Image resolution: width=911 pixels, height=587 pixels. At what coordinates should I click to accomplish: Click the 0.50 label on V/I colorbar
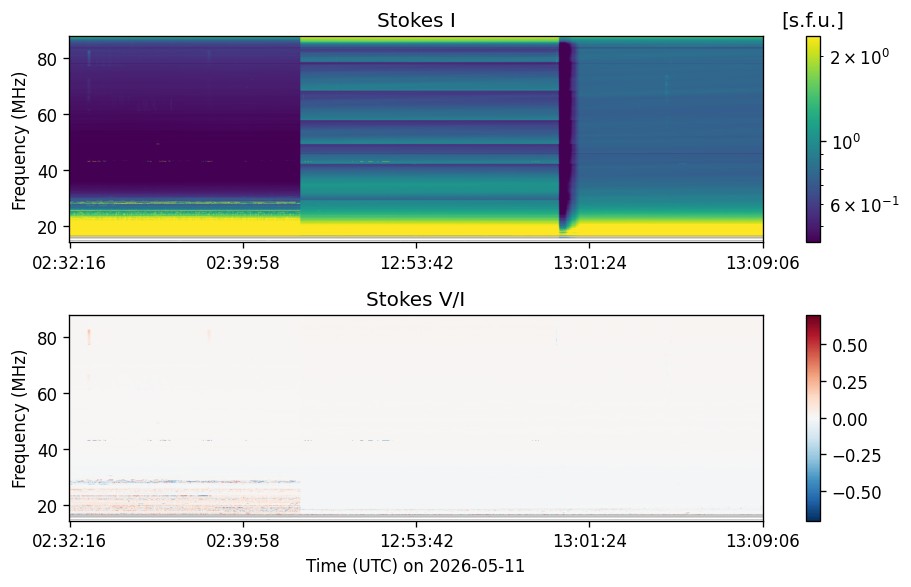tap(849, 346)
